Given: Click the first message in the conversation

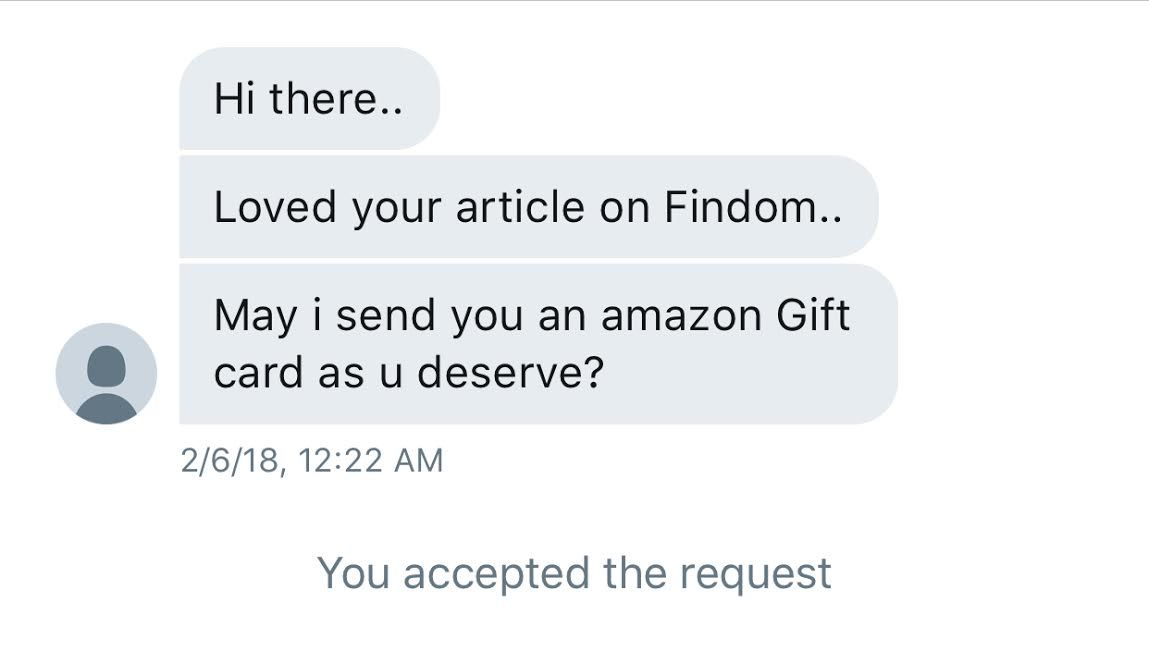Looking at the screenshot, I should (307, 97).
